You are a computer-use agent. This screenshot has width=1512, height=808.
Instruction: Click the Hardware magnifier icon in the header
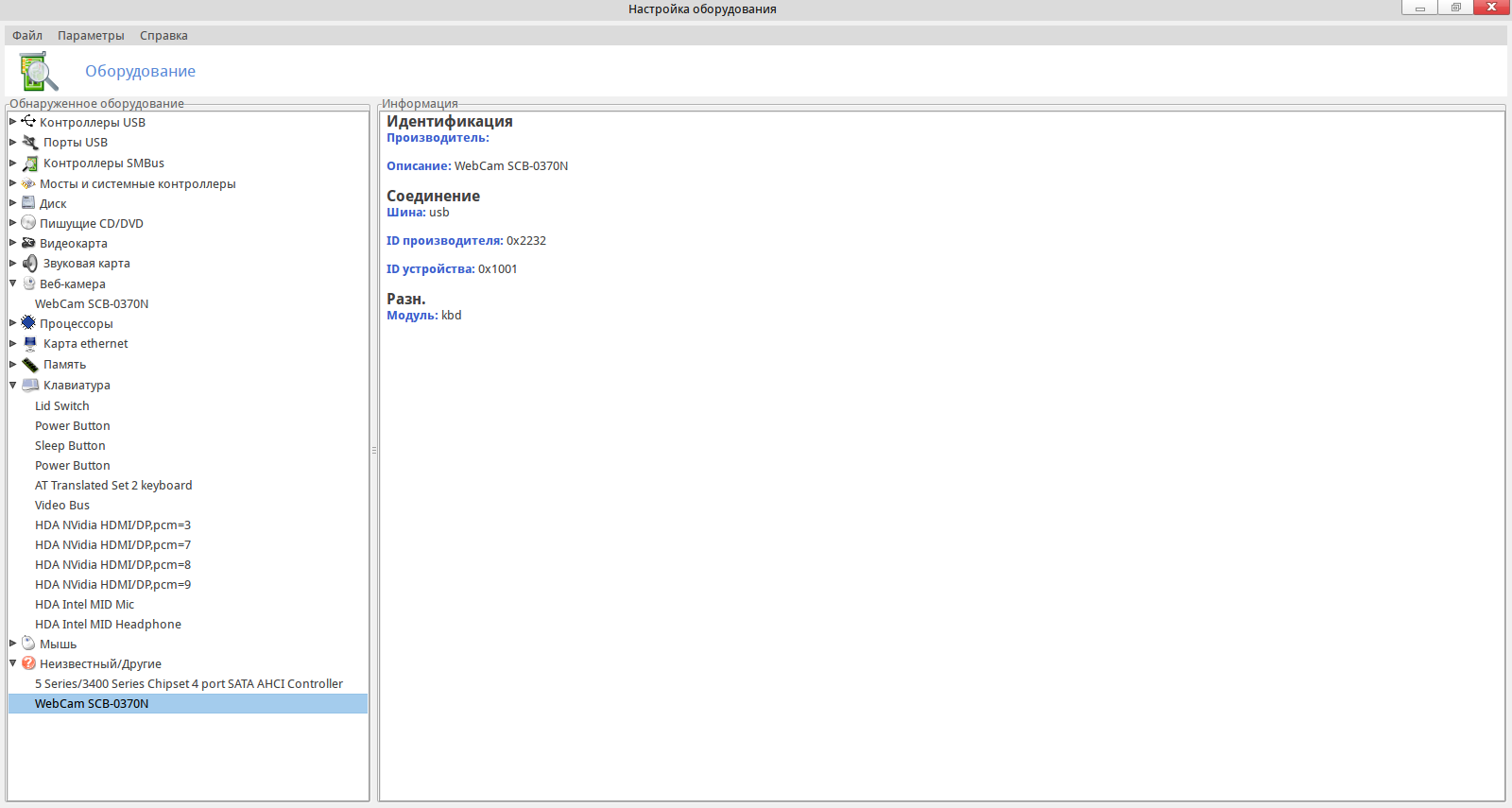point(39,72)
